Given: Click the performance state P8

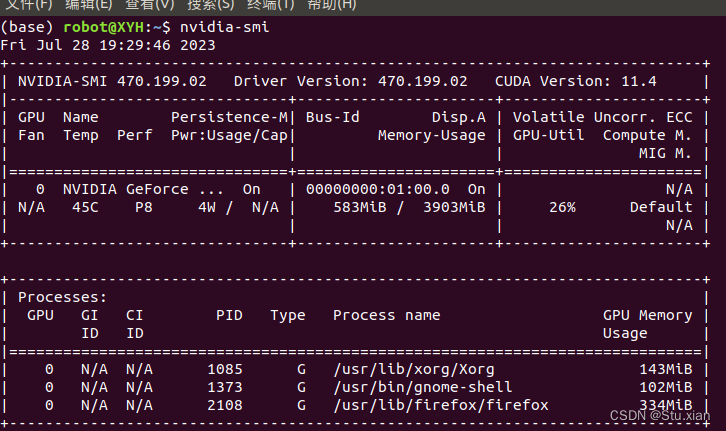Looking at the screenshot, I should click(x=144, y=207).
